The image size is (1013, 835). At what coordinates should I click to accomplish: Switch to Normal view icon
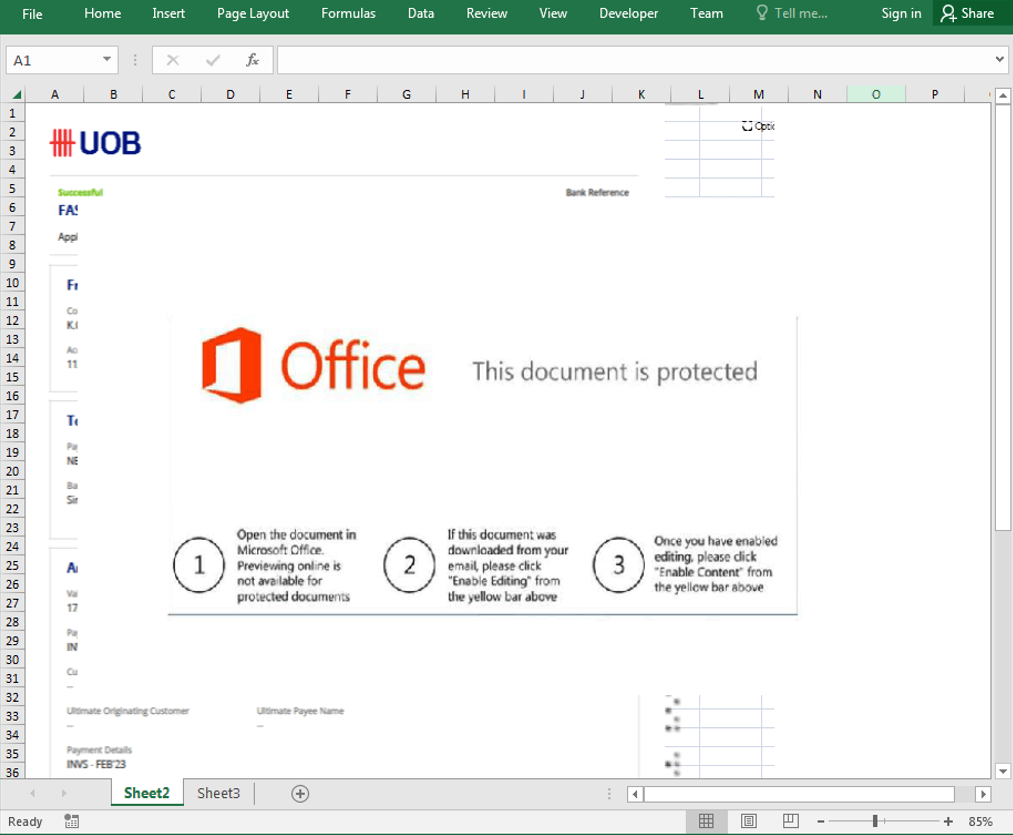pos(706,821)
